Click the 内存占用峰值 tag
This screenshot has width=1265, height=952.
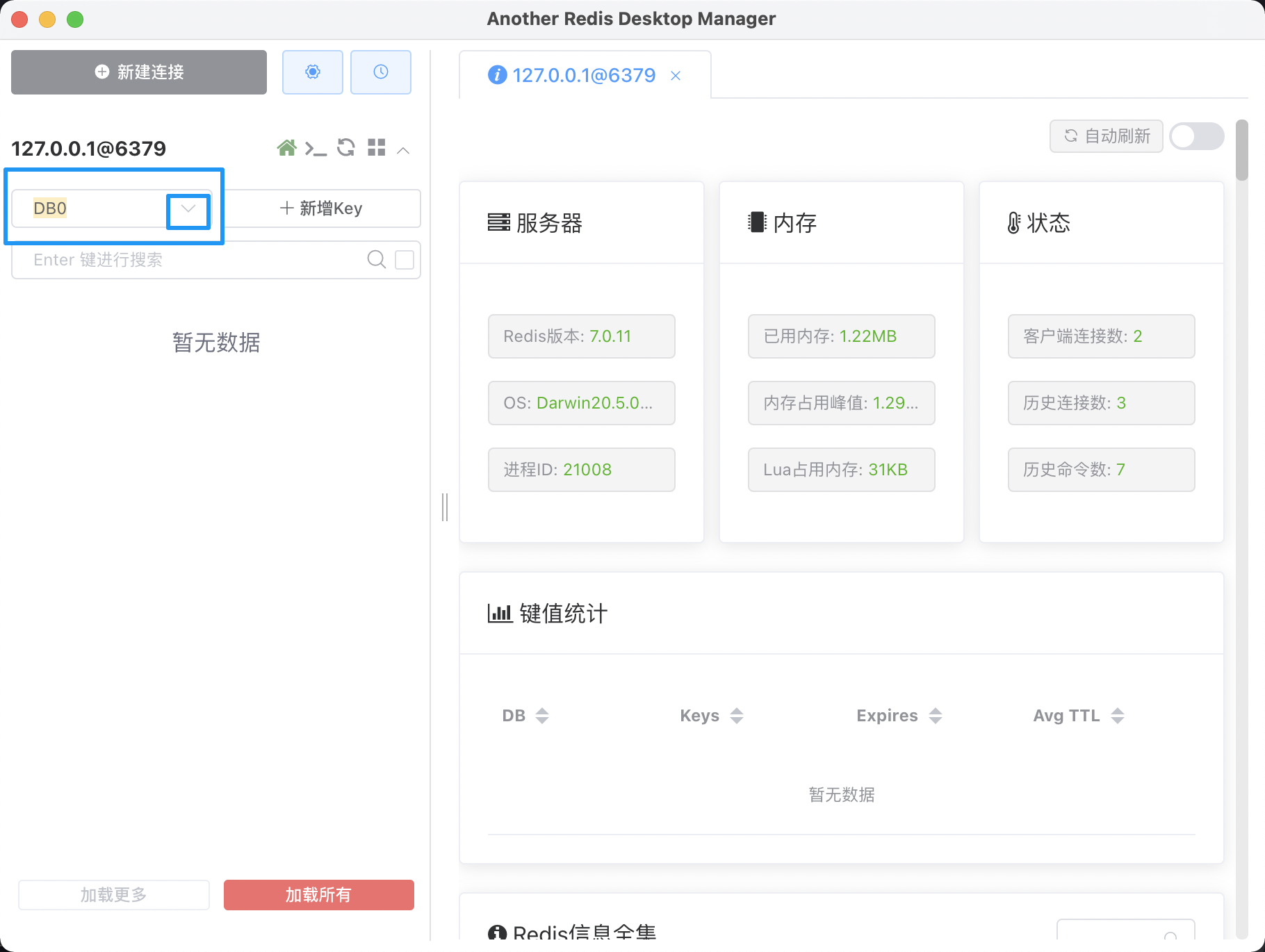pyautogui.click(x=842, y=403)
